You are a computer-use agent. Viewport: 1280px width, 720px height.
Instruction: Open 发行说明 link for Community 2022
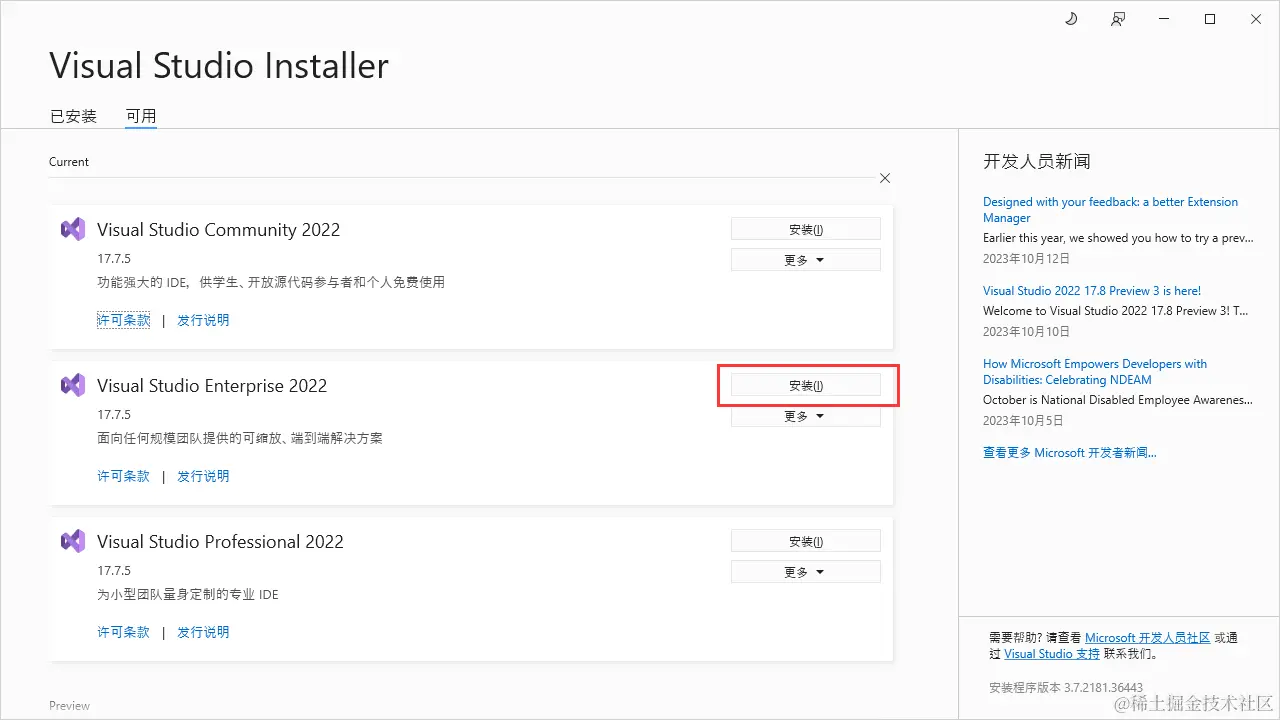click(203, 320)
